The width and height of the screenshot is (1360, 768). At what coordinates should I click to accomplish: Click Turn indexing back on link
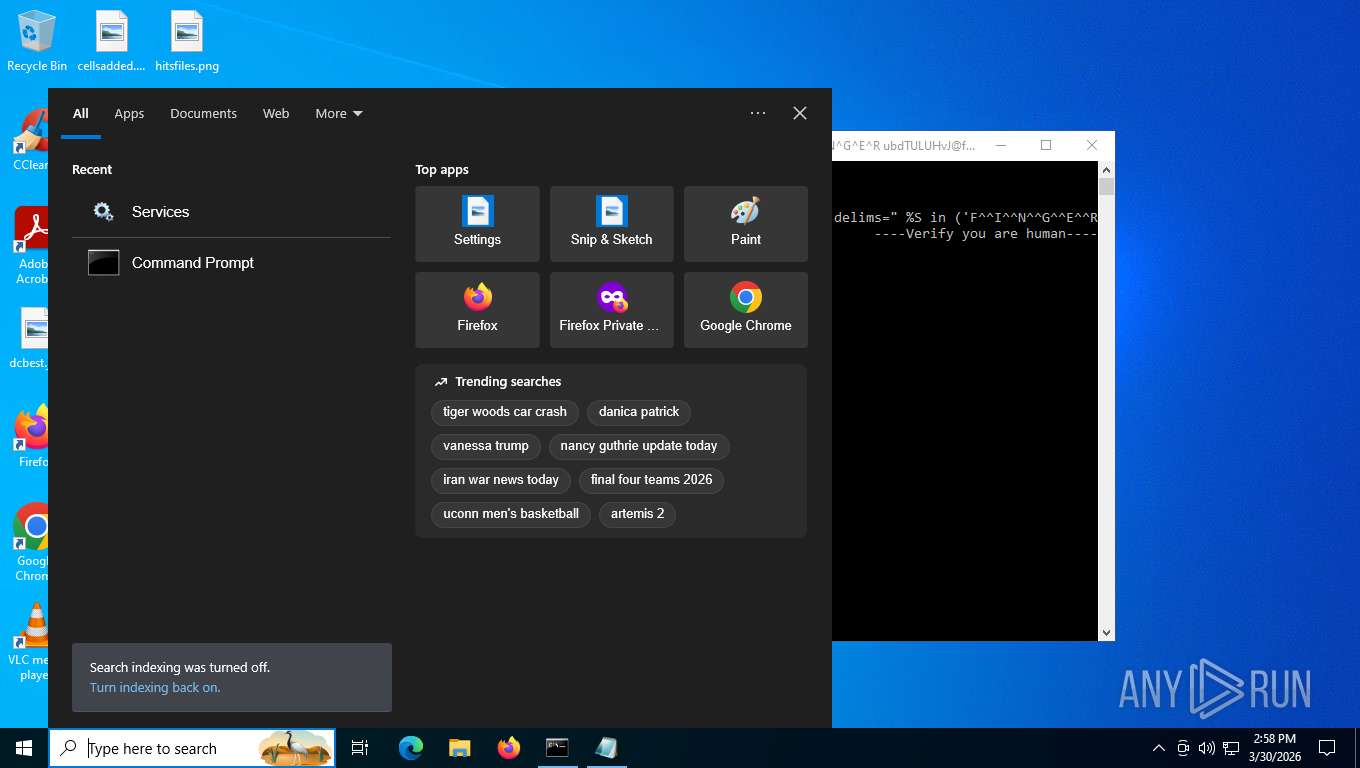155,688
